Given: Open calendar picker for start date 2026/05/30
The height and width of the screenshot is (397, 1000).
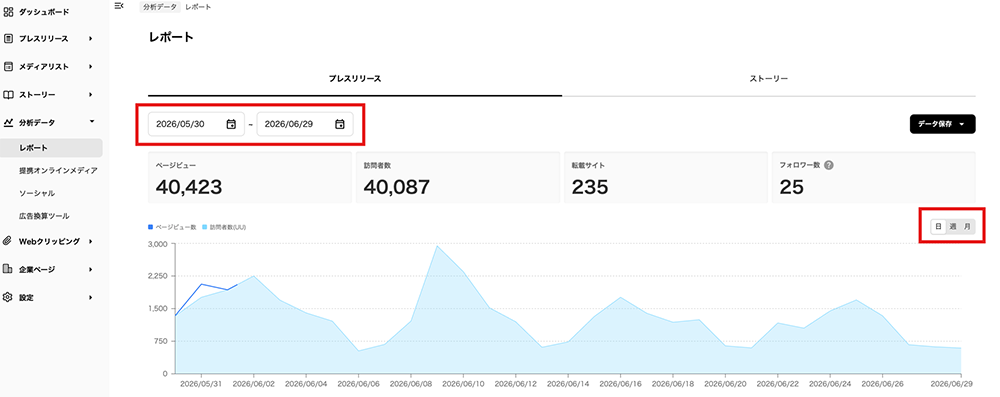Looking at the screenshot, I should pos(232,124).
